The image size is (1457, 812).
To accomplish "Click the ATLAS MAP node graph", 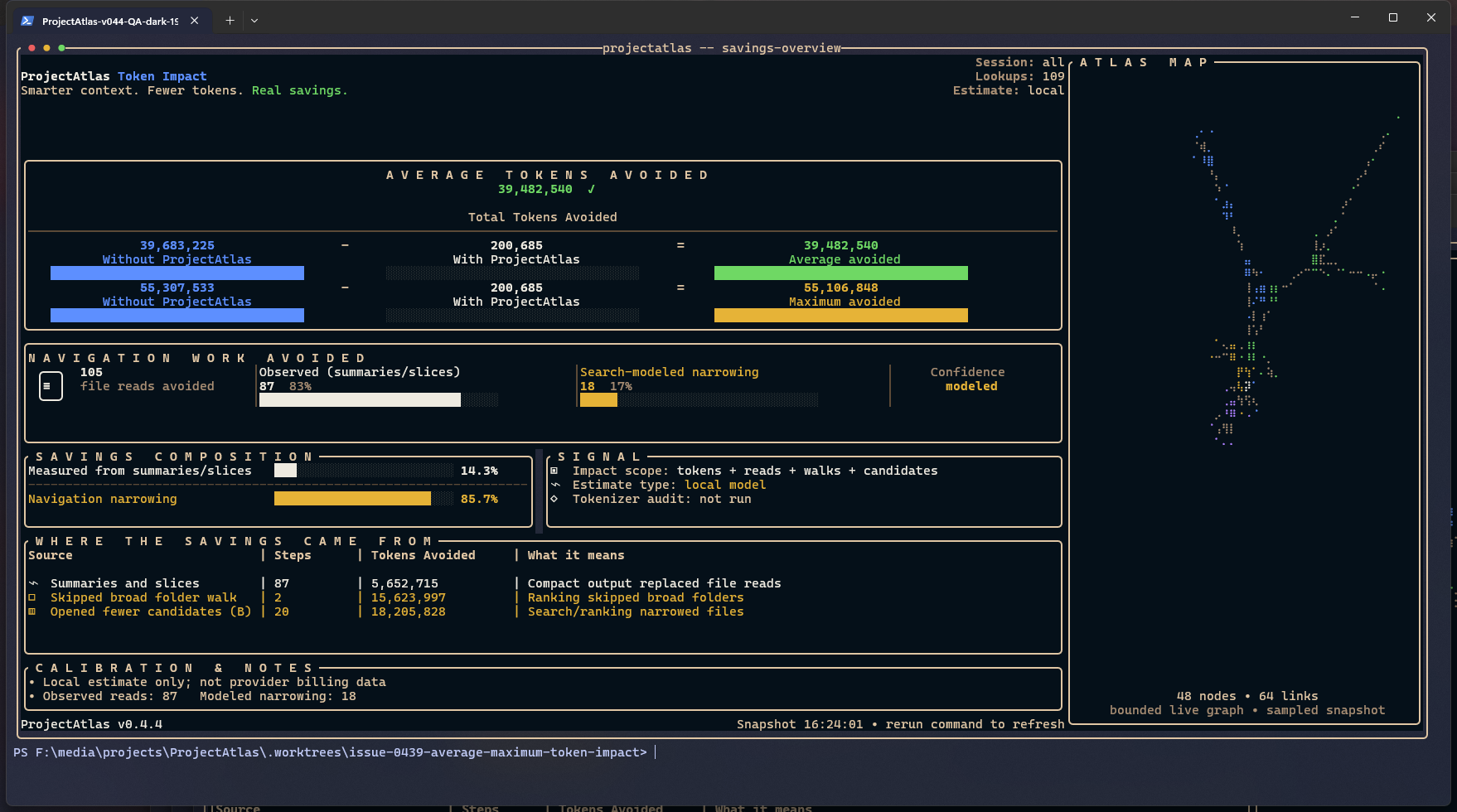I will pyautogui.click(x=1297, y=282).
